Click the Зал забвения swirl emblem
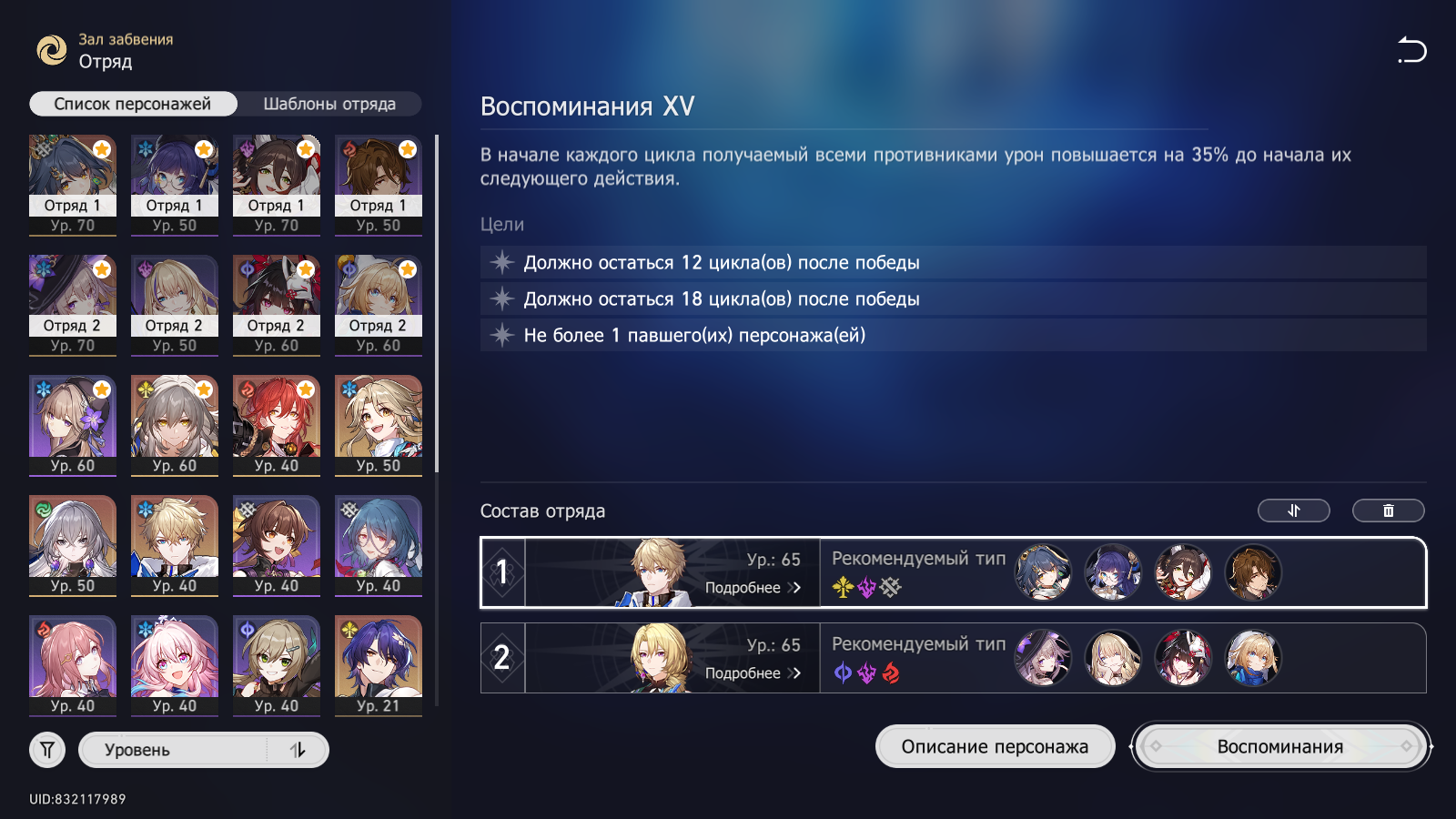 [x=52, y=50]
